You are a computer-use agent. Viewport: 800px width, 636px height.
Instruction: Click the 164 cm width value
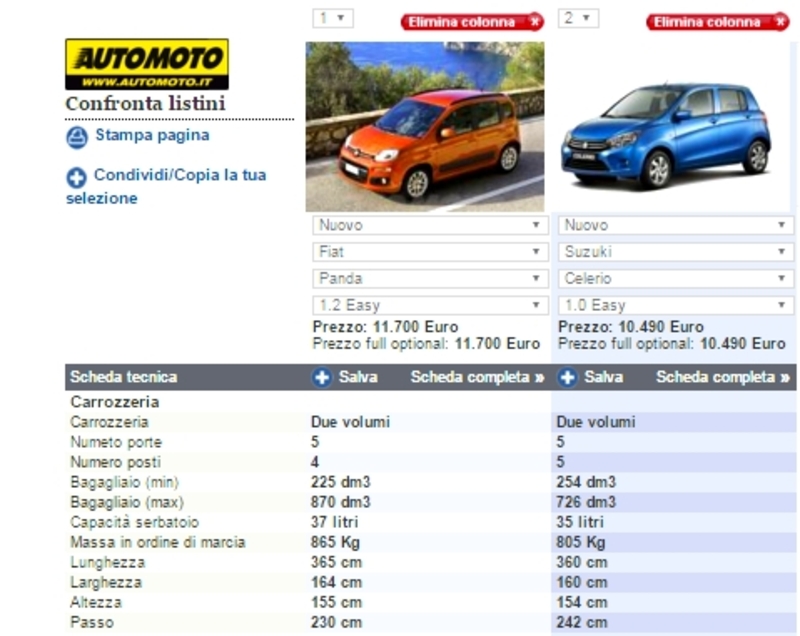coord(337,582)
